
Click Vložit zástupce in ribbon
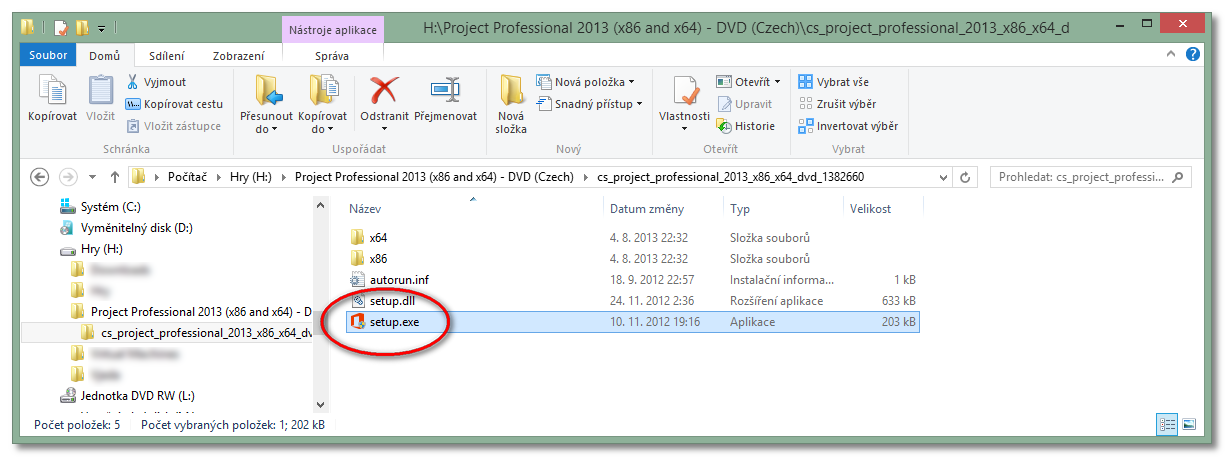point(173,126)
